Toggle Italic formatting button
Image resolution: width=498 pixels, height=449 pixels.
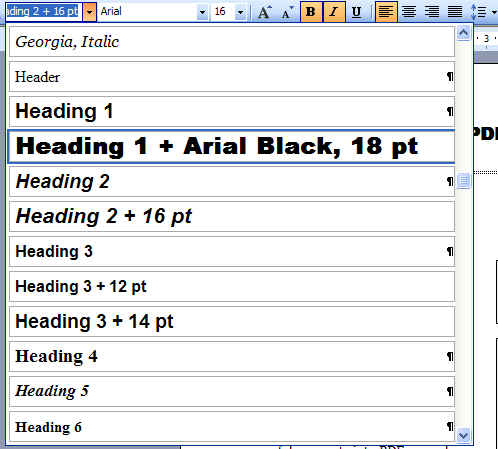point(334,12)
